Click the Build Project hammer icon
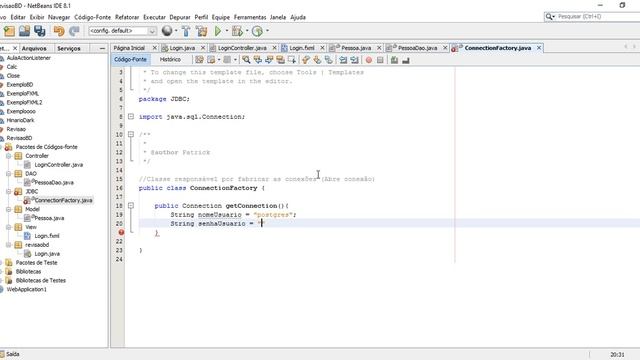The width and height of the screenshot is (640, 360). point(186,31)
